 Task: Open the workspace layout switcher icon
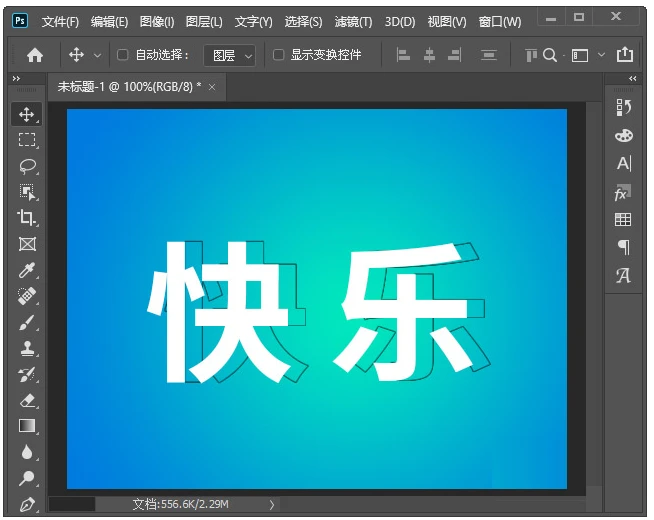pyautogui.click(x=580, y=55)
